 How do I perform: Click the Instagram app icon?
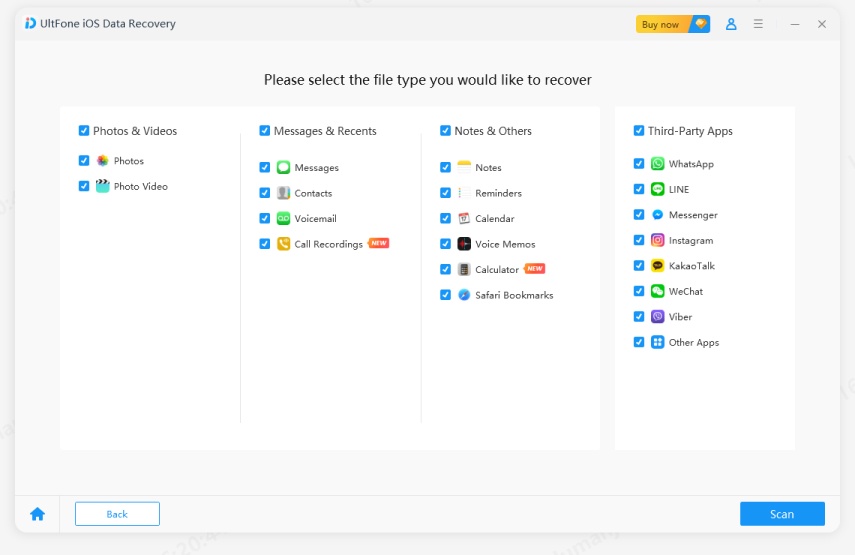[657, 240]
